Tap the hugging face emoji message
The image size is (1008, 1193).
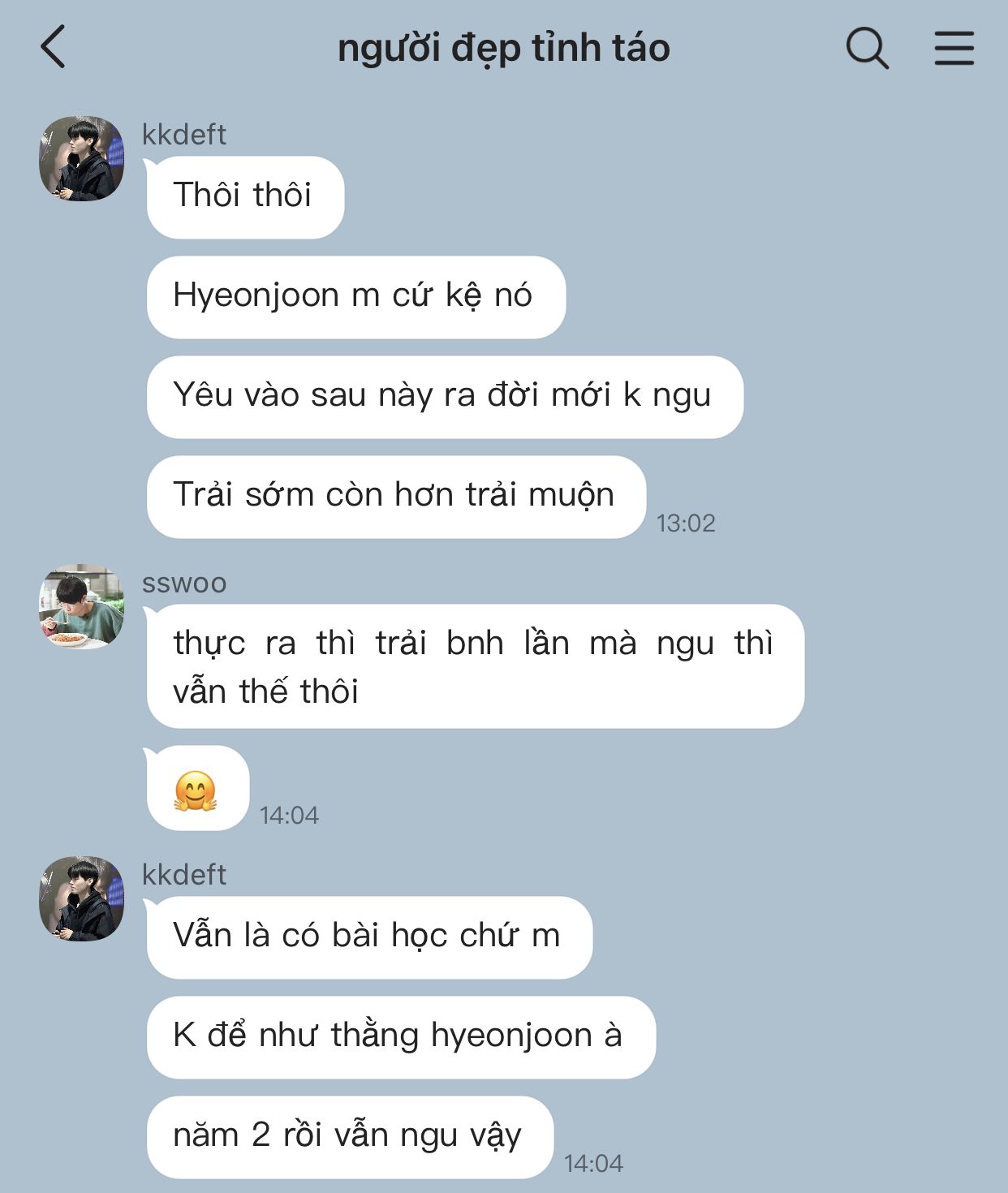coord(197,788)
